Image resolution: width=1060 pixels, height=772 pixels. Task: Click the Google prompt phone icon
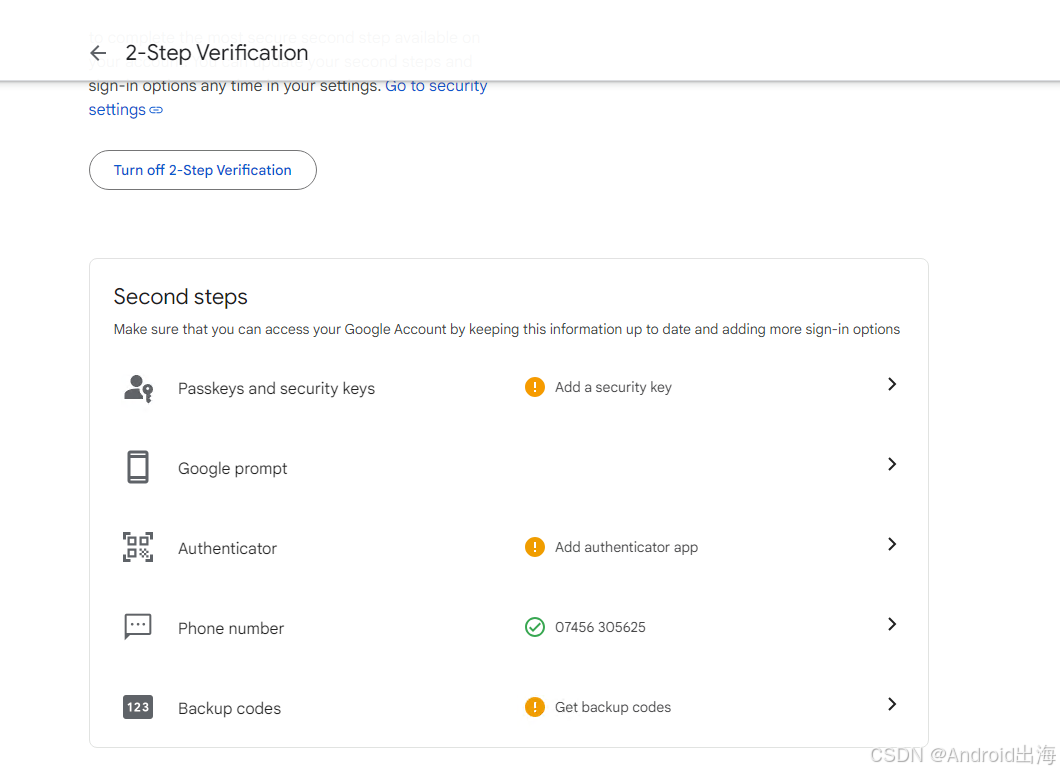(x=138, y=467)
